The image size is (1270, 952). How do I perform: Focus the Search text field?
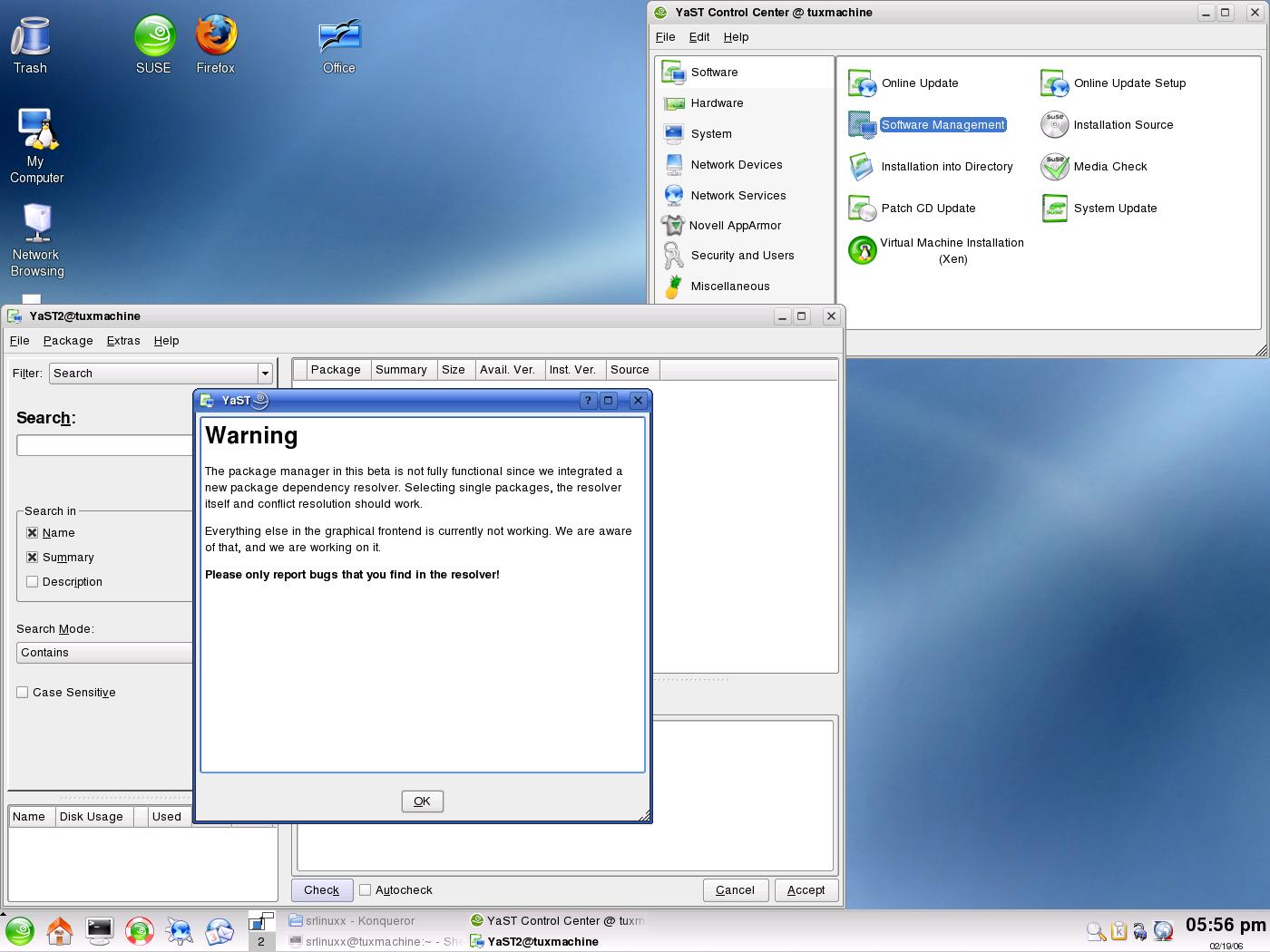(105, 445)
